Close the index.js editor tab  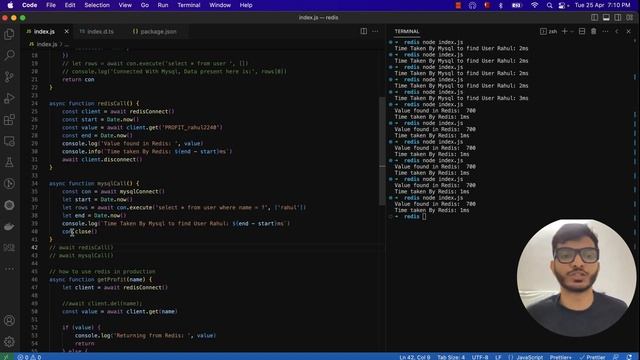(67, 31)
